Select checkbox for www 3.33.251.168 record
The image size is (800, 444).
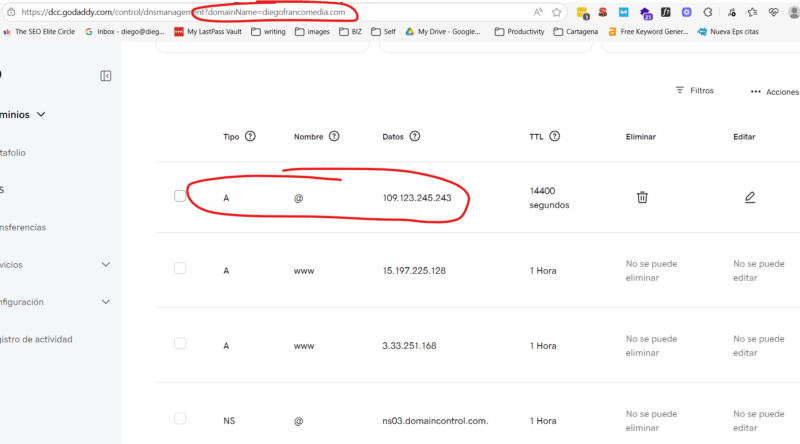coord(180,343)
